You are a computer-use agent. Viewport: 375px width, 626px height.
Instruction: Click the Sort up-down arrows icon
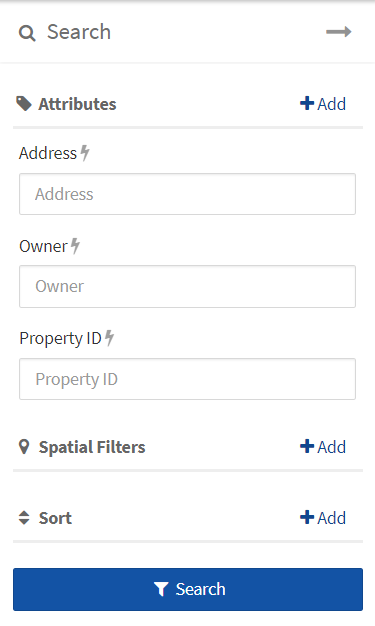24,518
